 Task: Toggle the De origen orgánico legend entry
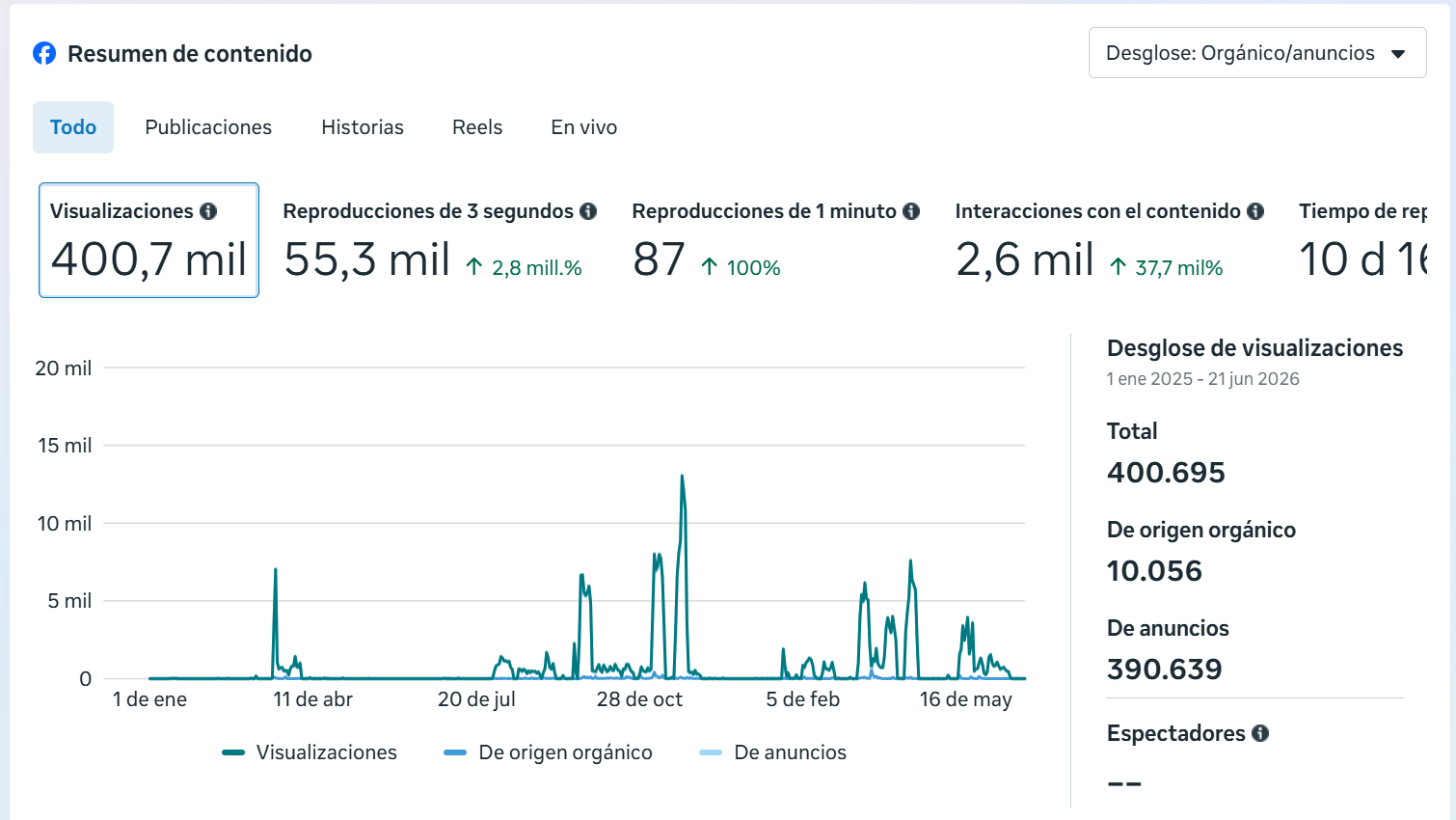(x=548, y=752)
